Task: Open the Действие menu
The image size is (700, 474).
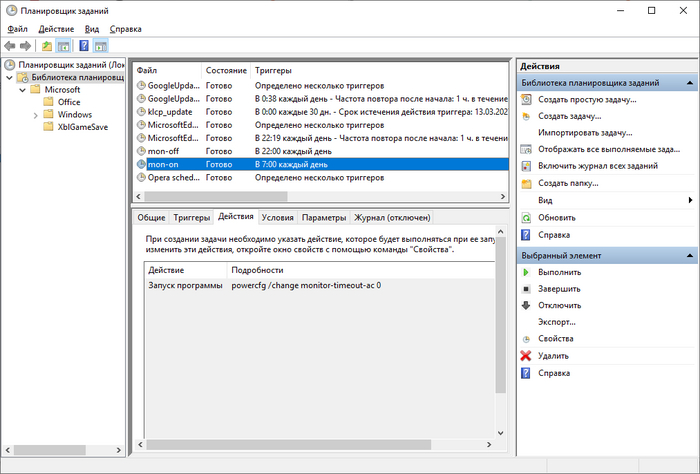Action: pyautogui.click(x=56, y=29)
